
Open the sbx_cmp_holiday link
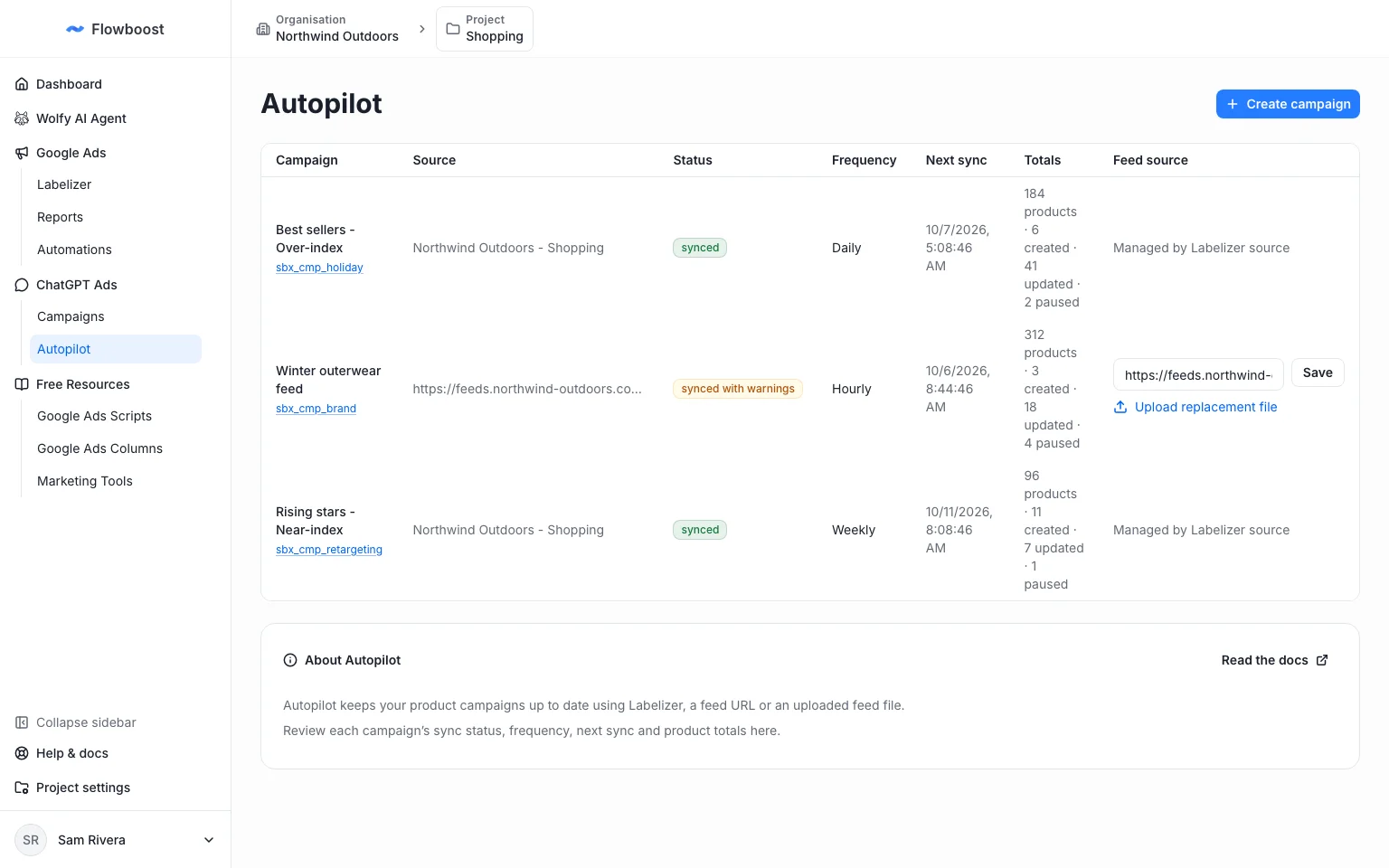coord(319,268)
